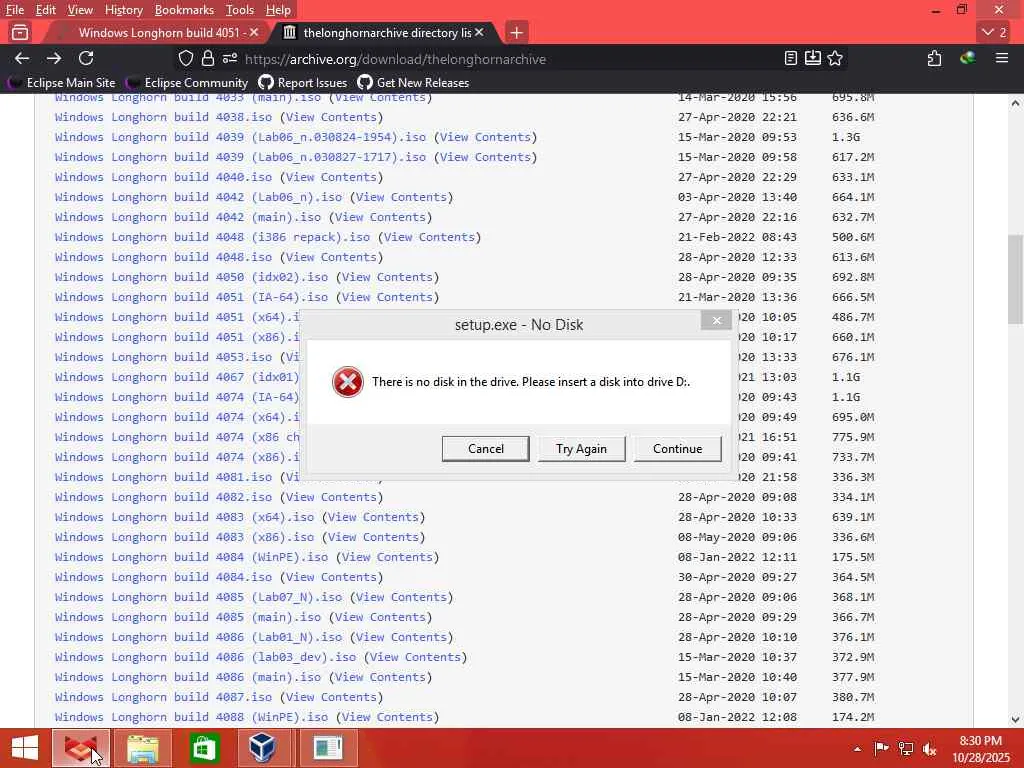The width and height of the screenshot is (1024, 768).
Task: Open the window app pinned in taskbar
Action: pyautogui.click(x=328, y=748)
